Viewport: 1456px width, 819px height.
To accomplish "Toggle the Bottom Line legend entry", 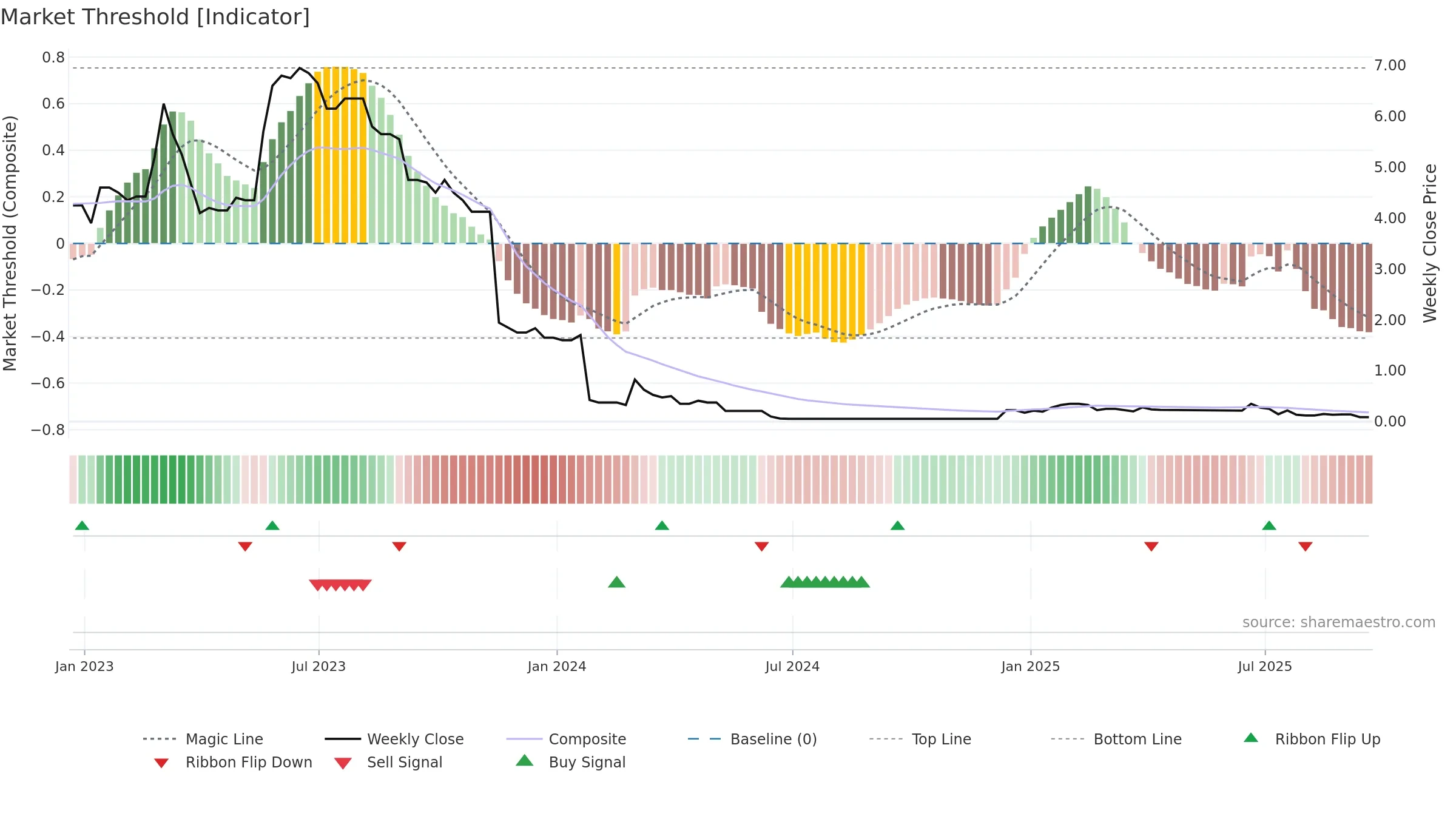I will coord(1117,739).
